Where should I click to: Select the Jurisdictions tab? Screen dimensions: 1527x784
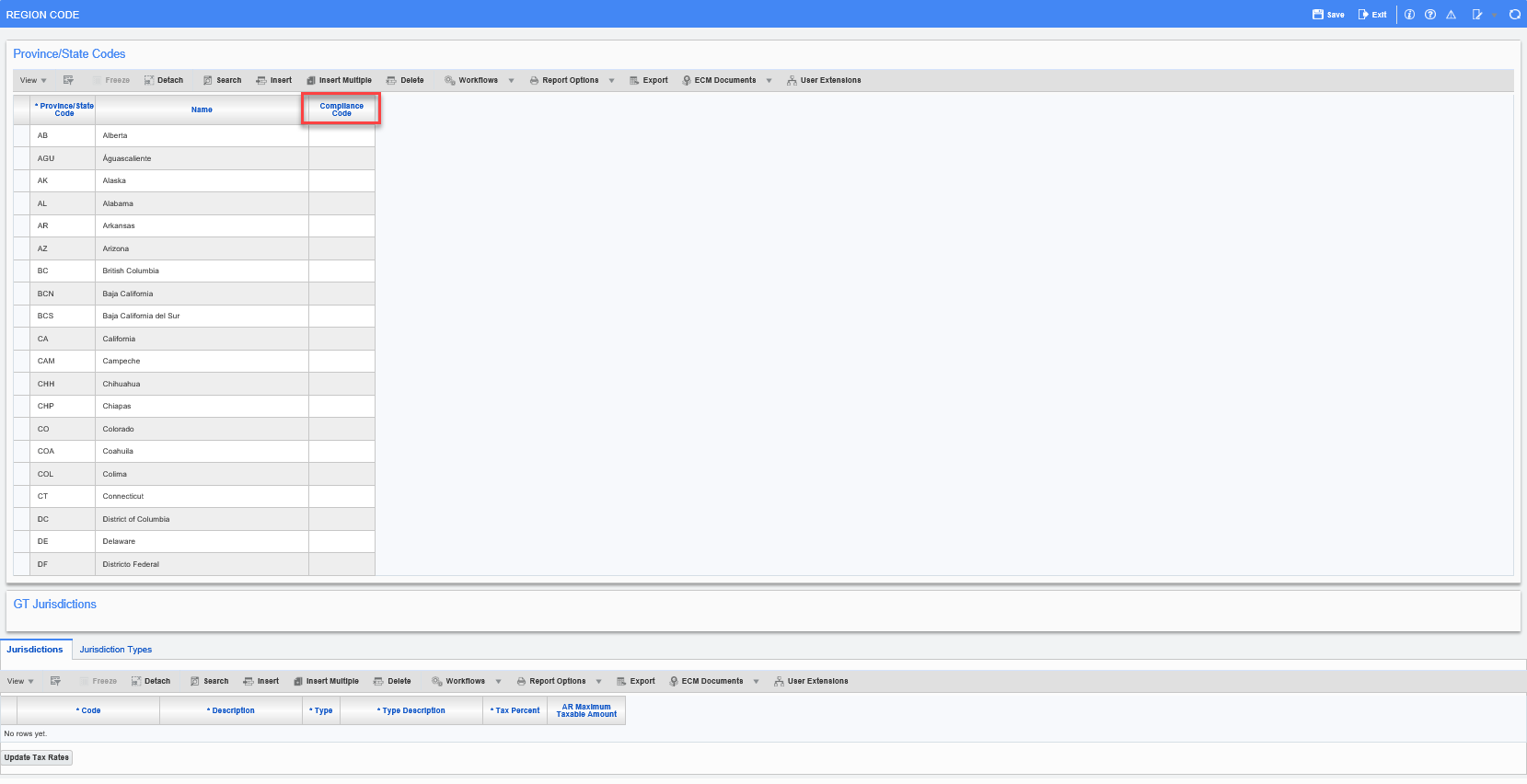[x=35, y=650]
